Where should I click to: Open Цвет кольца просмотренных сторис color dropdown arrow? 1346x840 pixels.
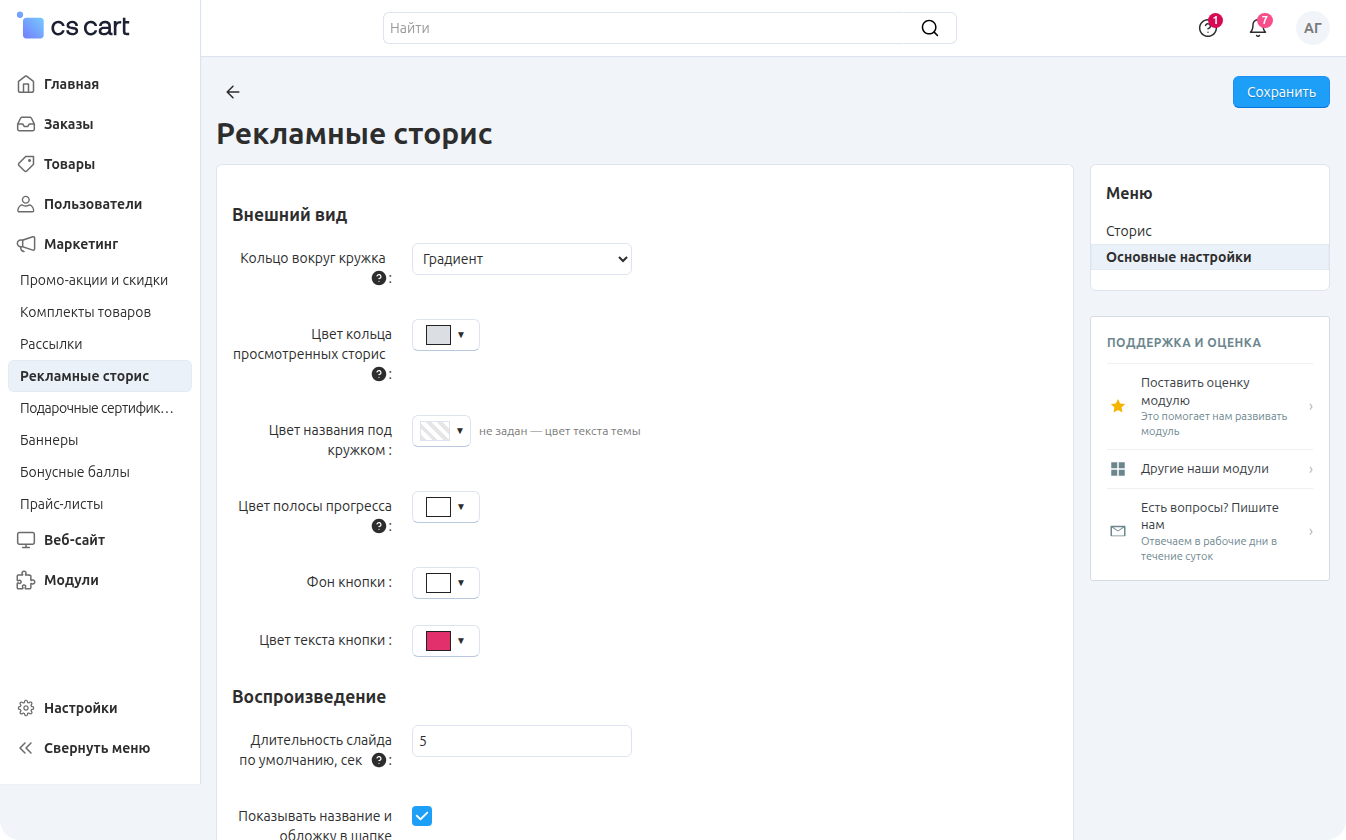click(461, 335)
